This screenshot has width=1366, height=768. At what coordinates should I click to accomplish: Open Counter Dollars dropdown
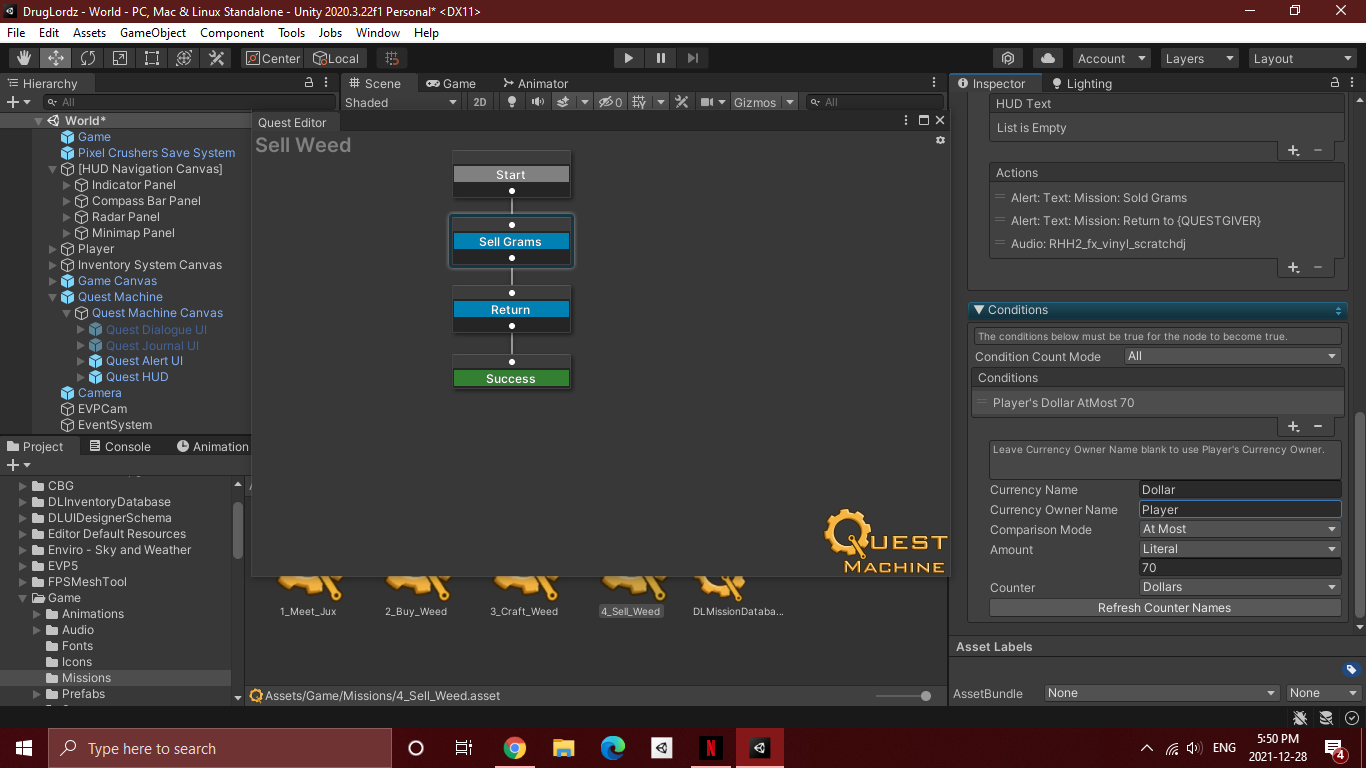(1240, 587)
